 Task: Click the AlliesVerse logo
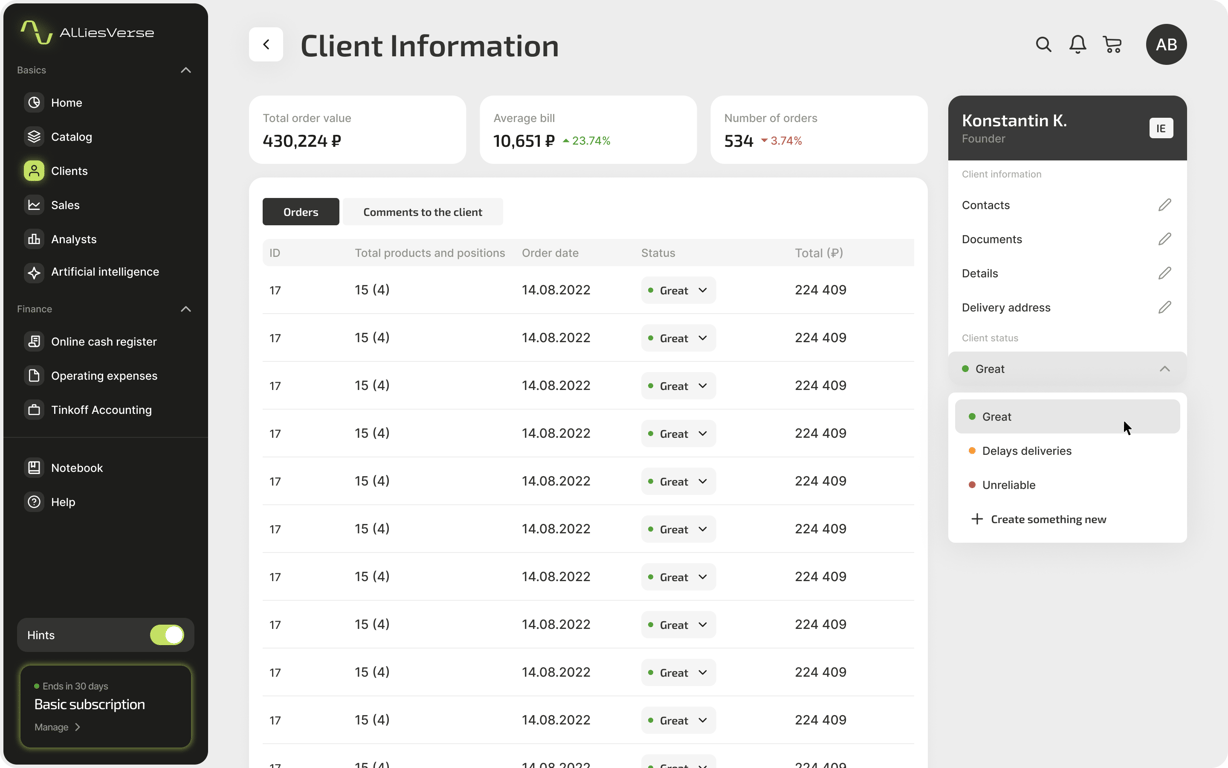click(87, 32)
